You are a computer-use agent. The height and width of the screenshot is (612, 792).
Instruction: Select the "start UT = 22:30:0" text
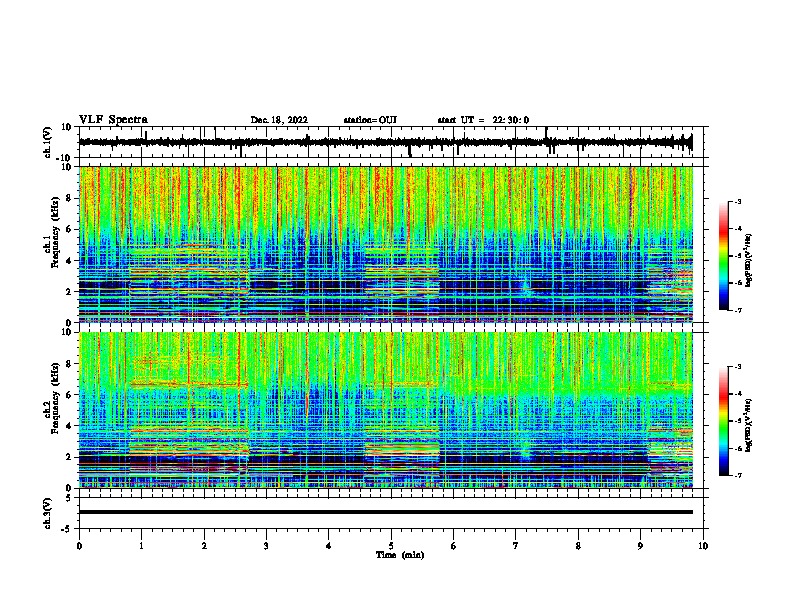483,120
